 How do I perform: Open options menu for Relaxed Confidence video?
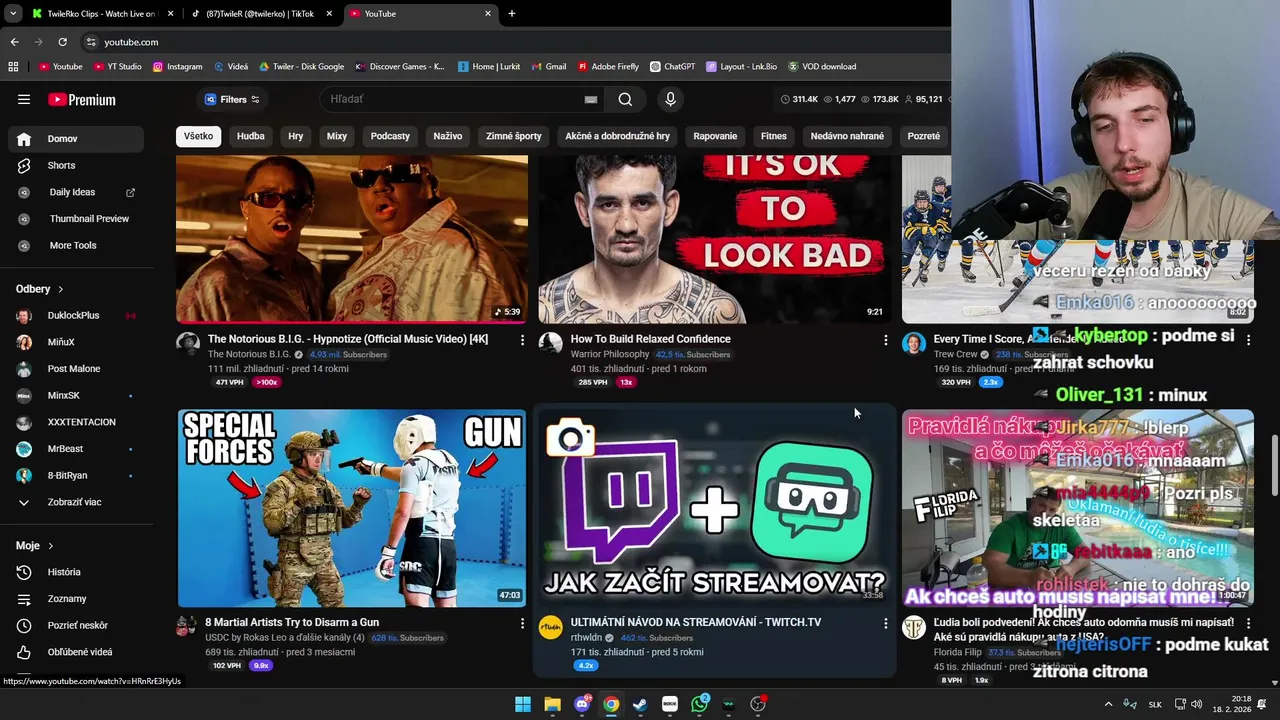click(885, 340)
